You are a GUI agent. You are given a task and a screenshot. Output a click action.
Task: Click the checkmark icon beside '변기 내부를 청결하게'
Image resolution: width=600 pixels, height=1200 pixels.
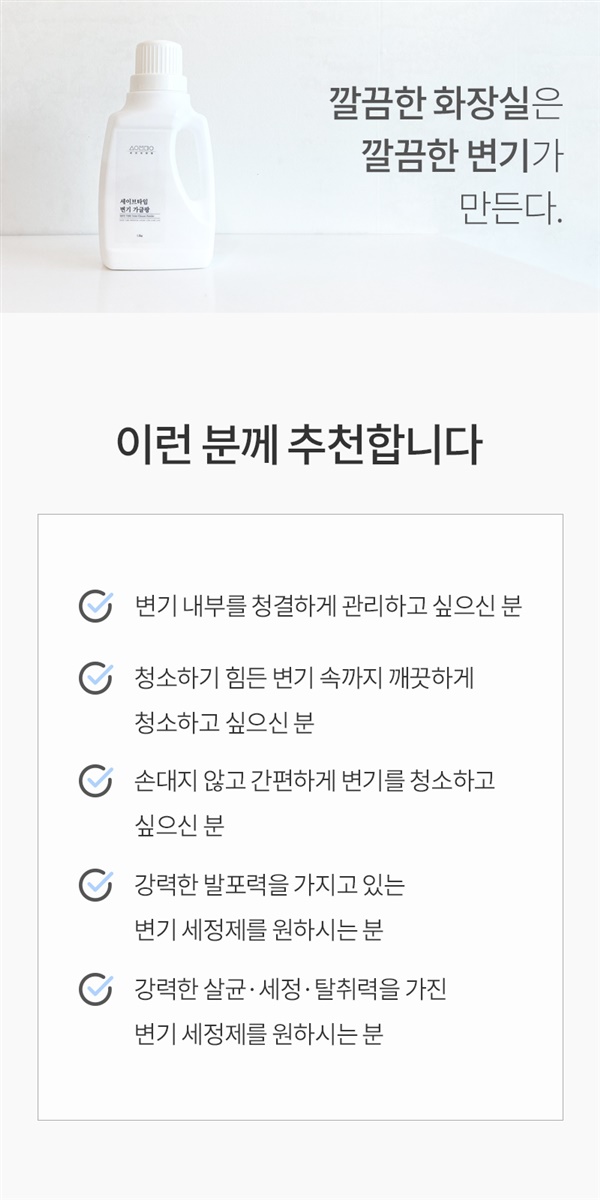96,606
